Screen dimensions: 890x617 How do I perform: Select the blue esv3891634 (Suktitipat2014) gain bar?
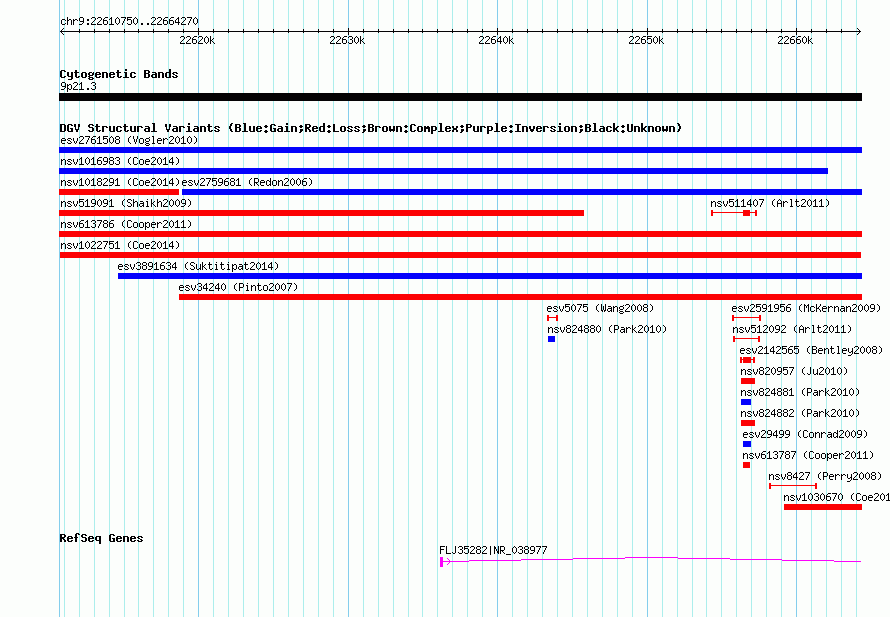pyautogui.click(x=490, y=276)
